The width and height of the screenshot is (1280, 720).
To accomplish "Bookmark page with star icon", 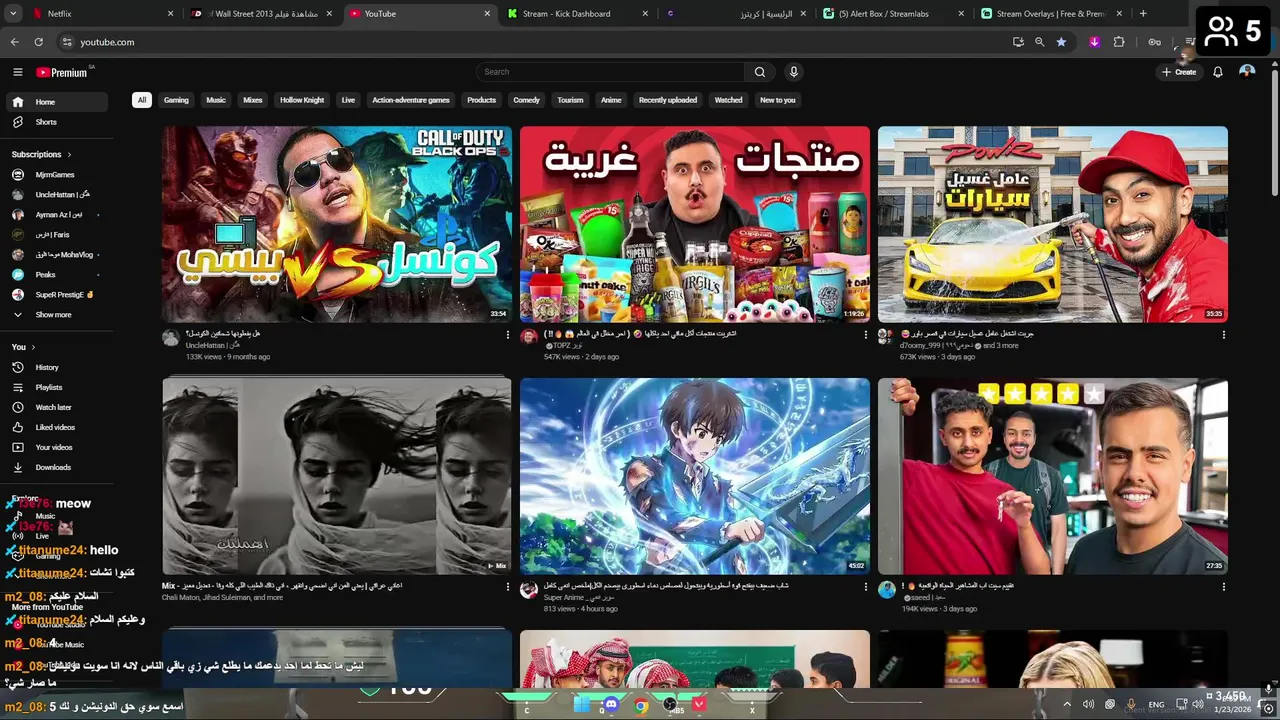I will [x=1061, y=42].
